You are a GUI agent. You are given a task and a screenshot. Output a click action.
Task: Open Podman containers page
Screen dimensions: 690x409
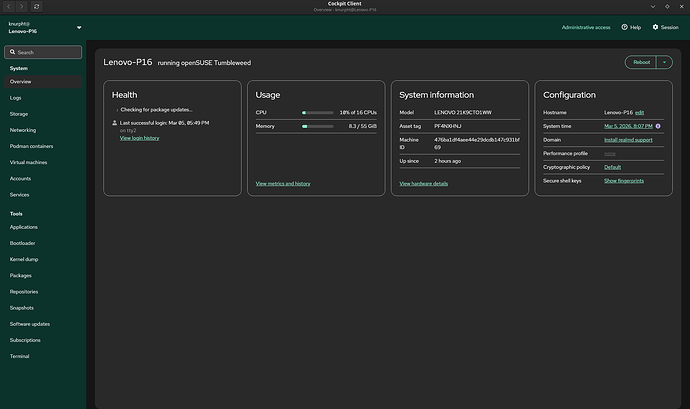click(x=43, y=146)
